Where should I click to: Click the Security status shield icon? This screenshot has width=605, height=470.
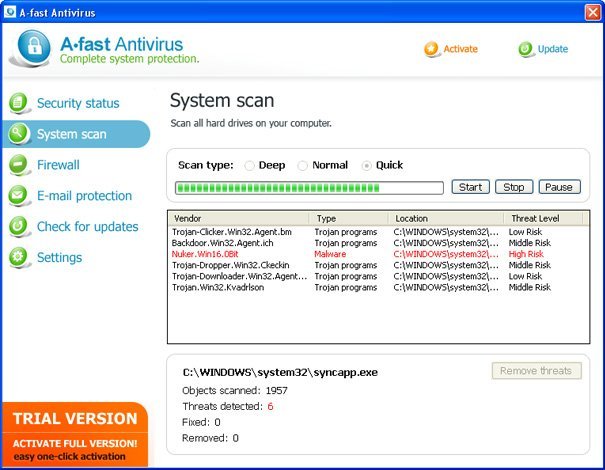tap(18, 103)
